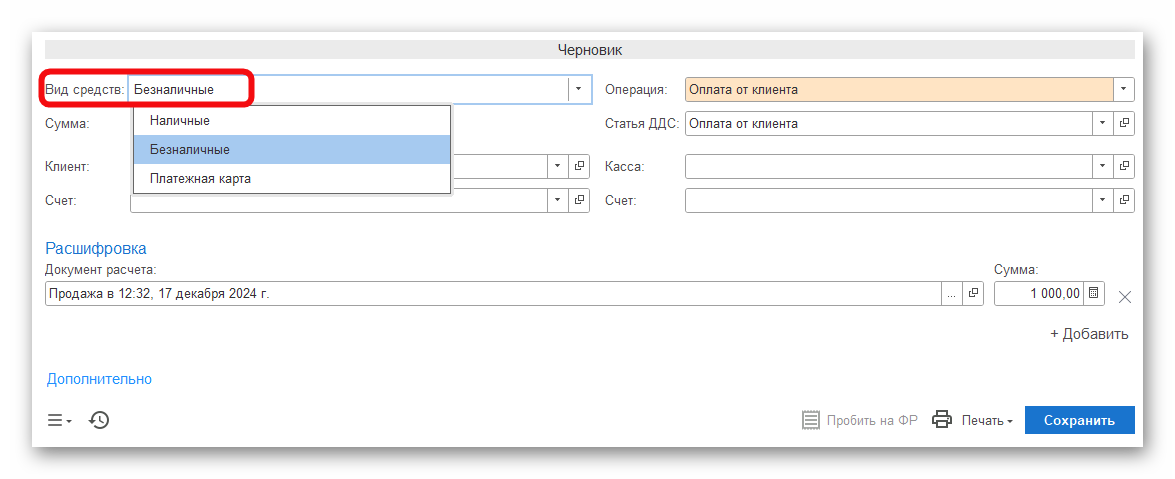Screen dimensions: 1175x479
Task: Expand the Дополнительно section
Action: click(x=99, y=379)
